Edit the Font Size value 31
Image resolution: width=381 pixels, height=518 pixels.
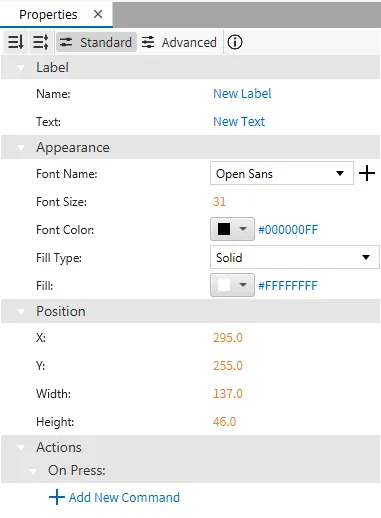pyautogui.click(x=219, y=202)
